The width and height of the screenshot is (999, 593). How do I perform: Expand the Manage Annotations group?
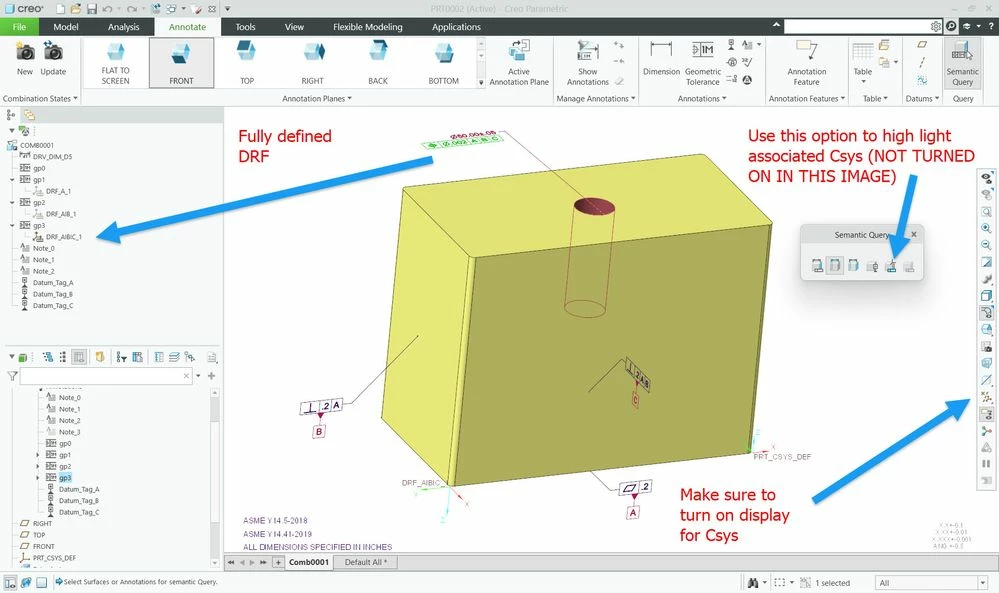[596, 99]
